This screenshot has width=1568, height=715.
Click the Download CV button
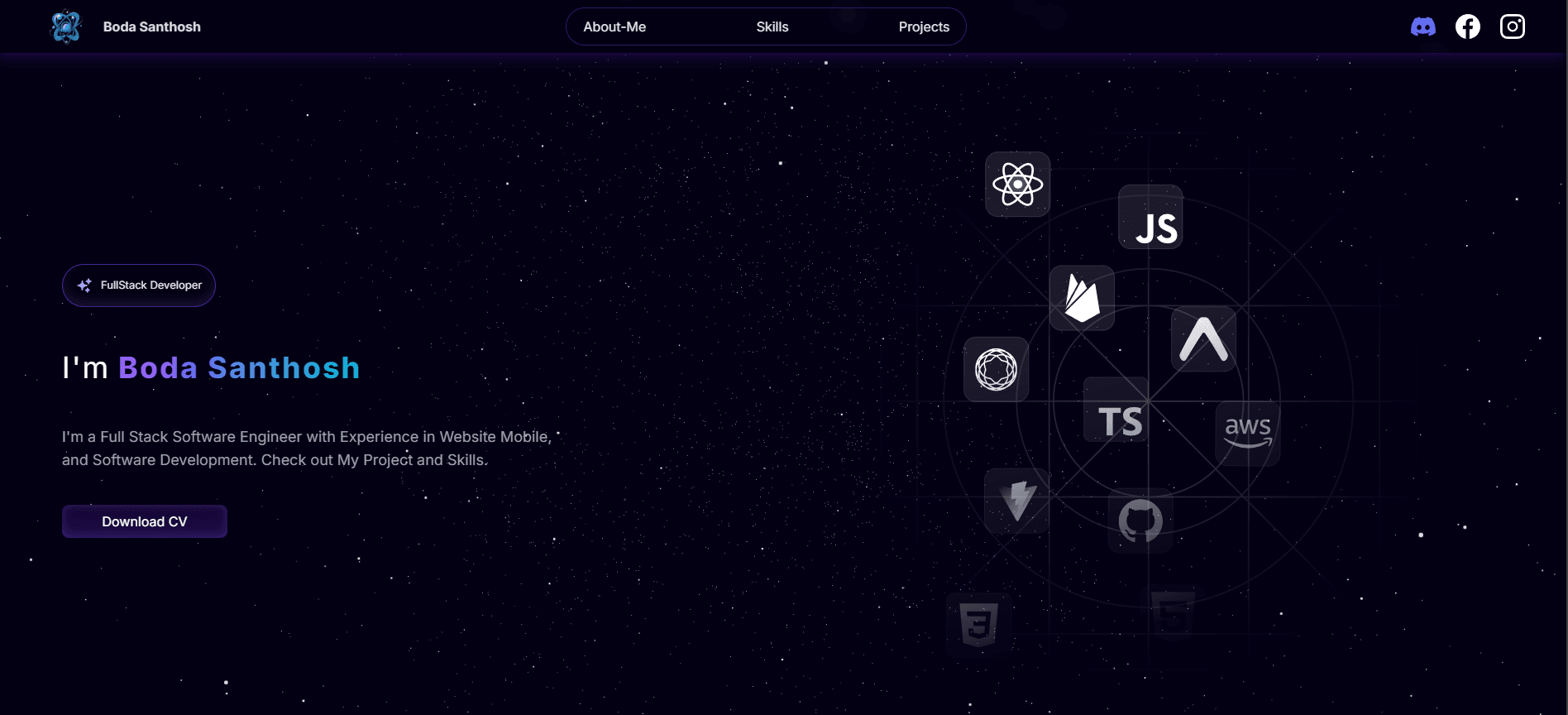[145, 521]
